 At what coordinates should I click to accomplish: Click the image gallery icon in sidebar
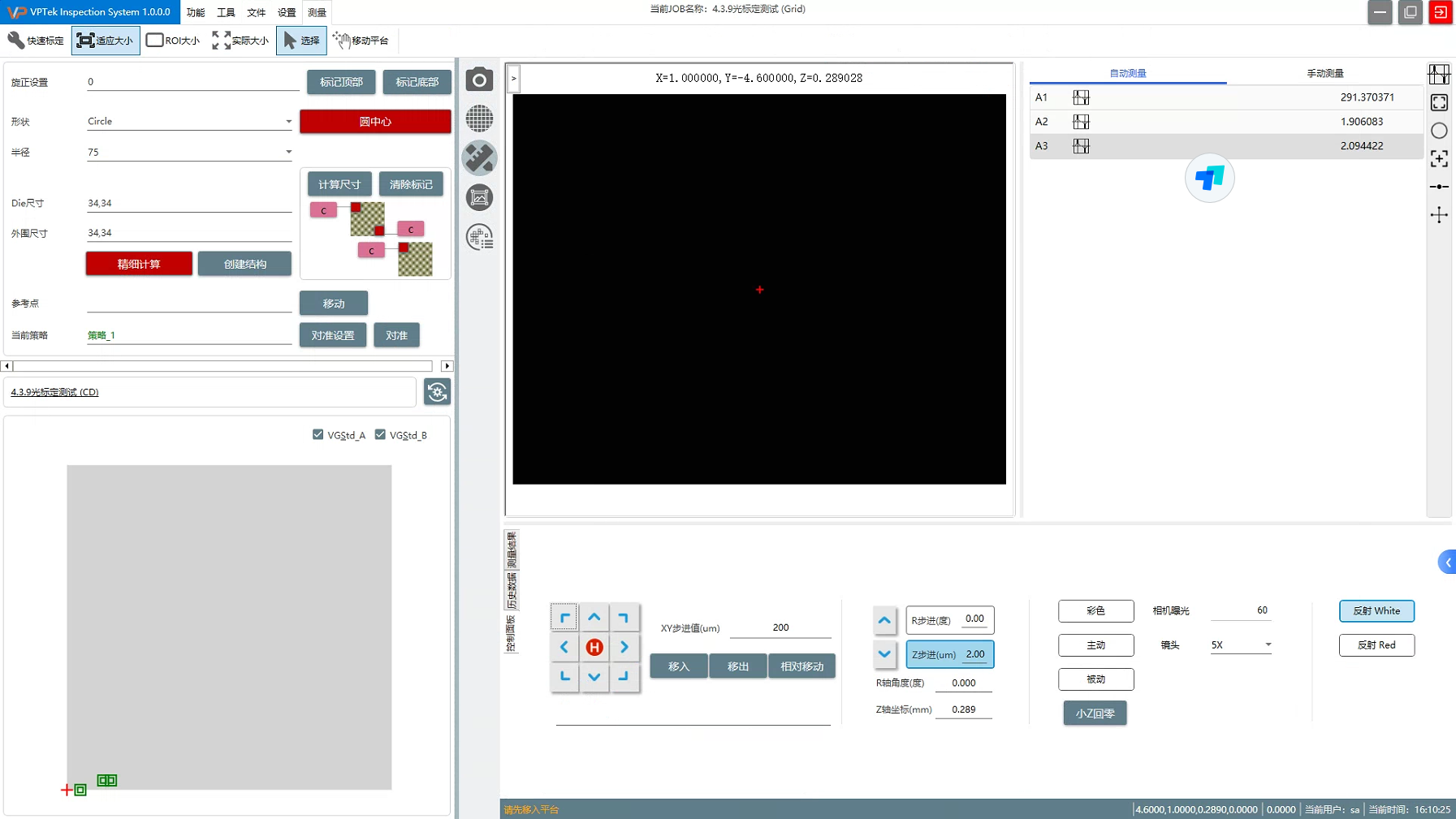pos(479,197)
